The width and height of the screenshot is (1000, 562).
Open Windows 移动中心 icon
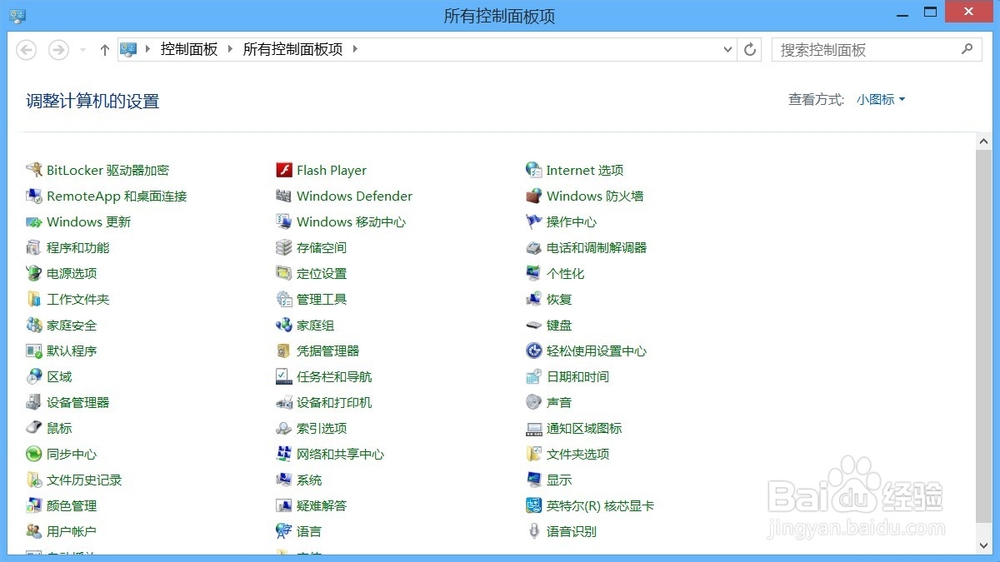pyautogui.click(x=284, y=222)
